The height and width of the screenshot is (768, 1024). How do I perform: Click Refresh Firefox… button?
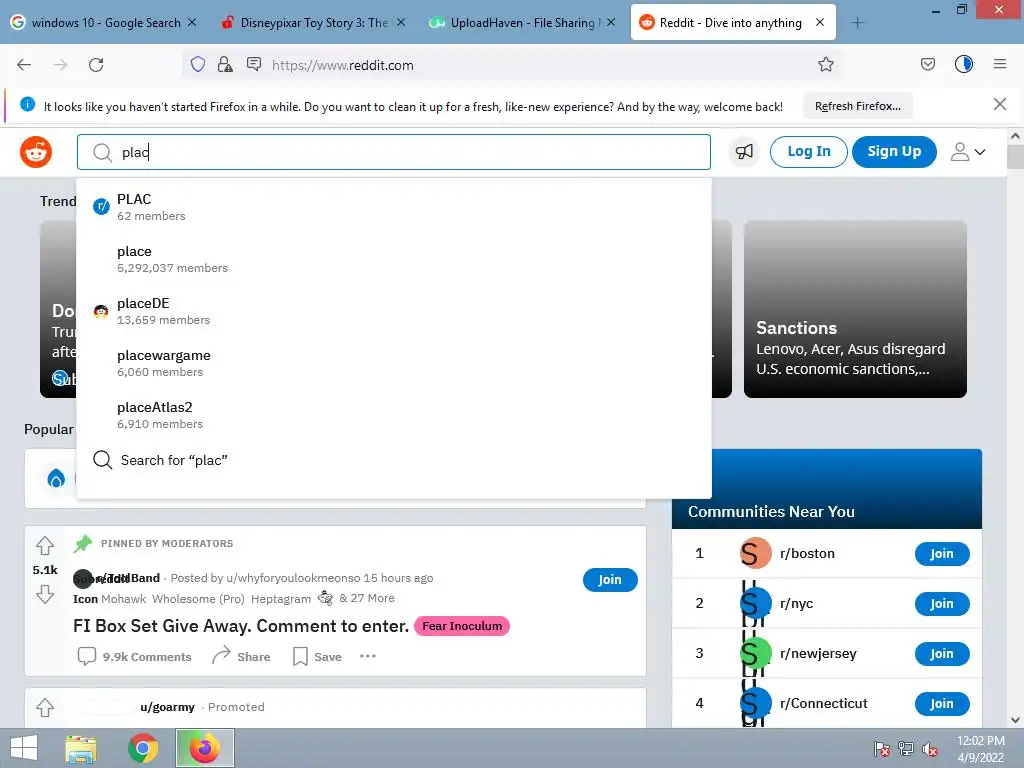point(857,106)
